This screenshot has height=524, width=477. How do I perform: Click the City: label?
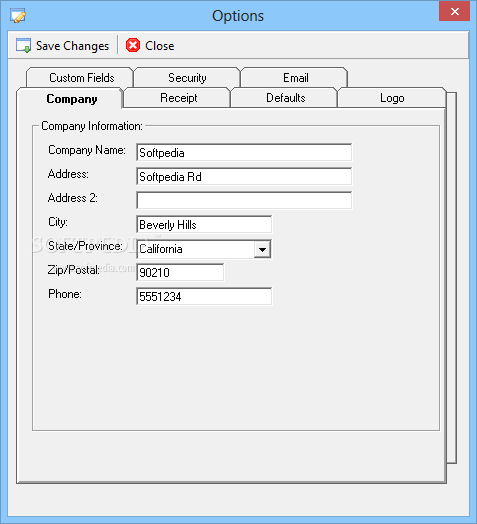(58, 222)
